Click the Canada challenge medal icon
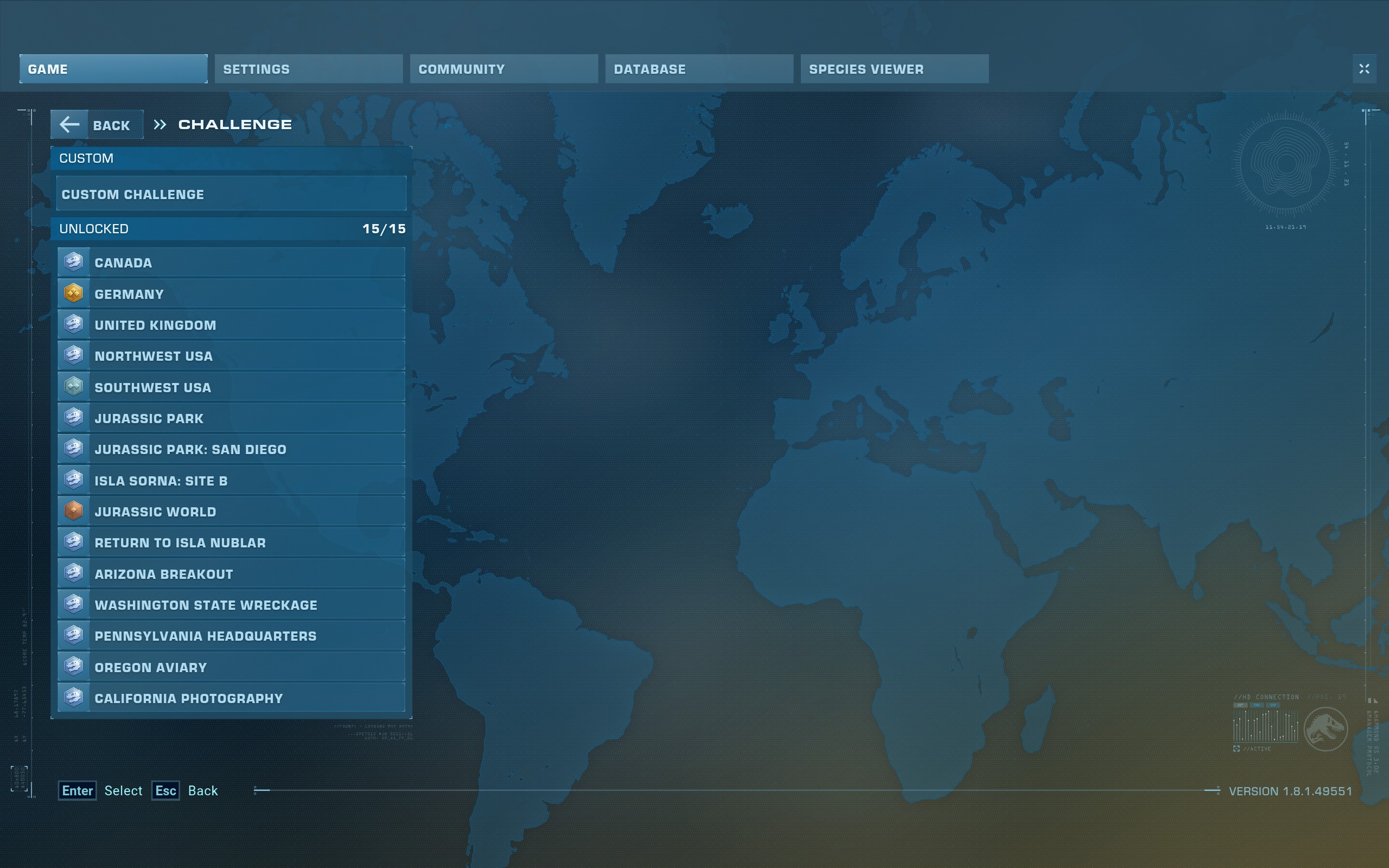Image resolution: width=1389 pixels, height=868 pixels. tap(73, 263)
